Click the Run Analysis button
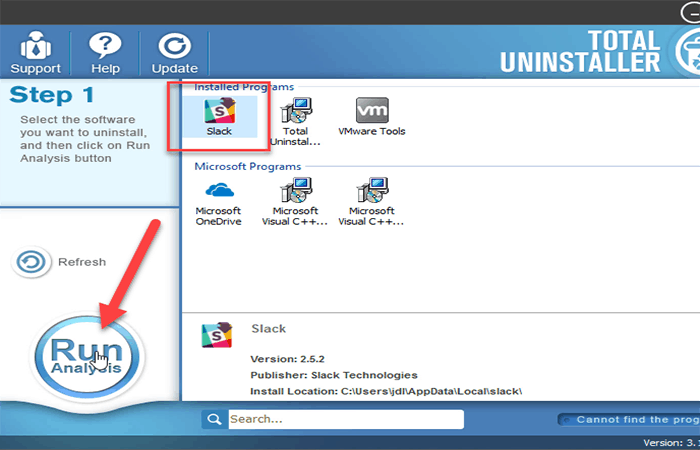Viewport: 700px width, 450px height. coord(87,357)
